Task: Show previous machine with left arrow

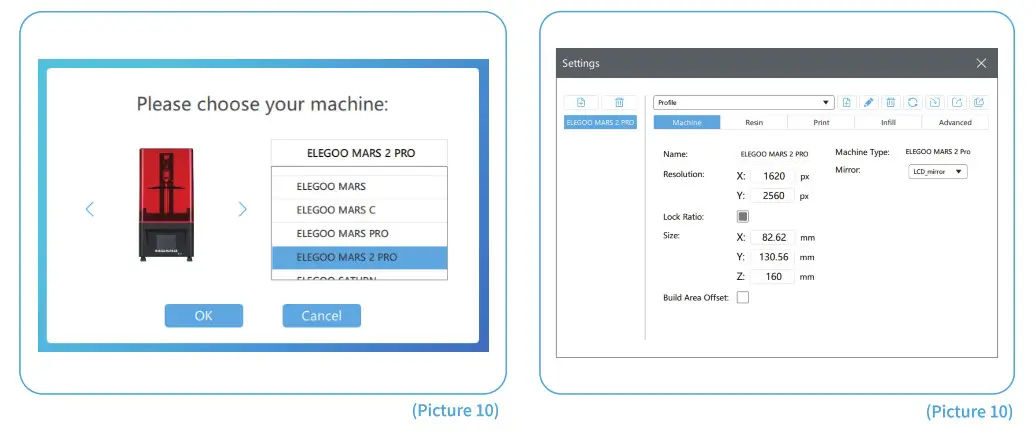Action: pos(90,209)
